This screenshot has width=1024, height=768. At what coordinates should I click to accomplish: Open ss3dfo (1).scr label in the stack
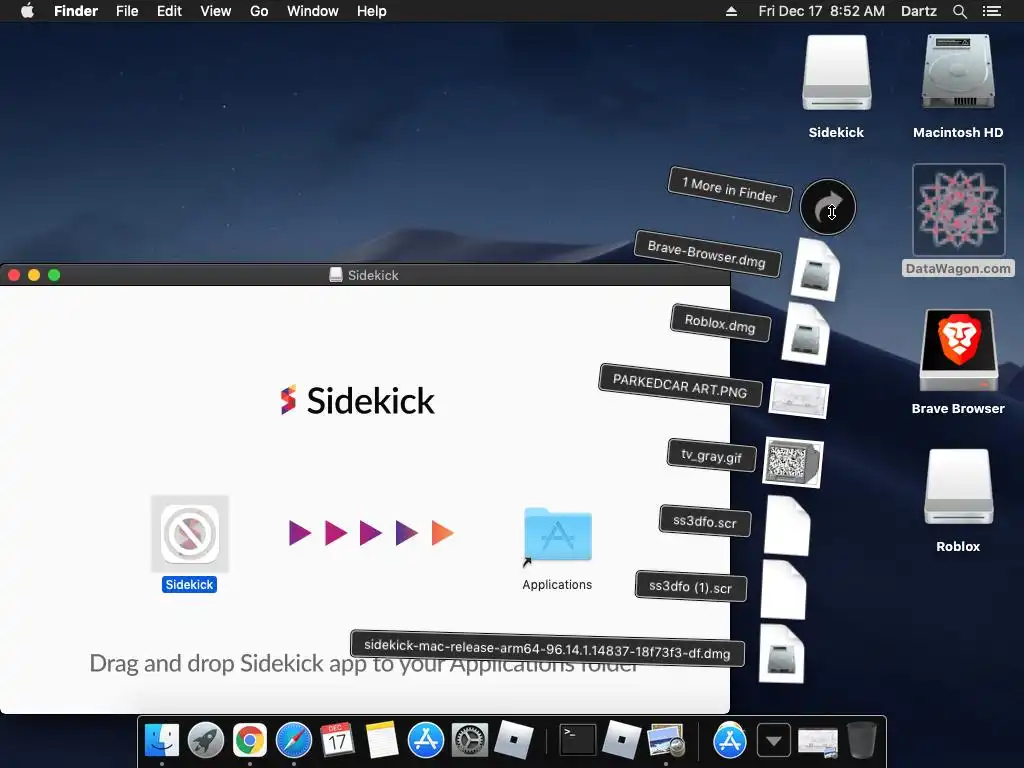[690, 586]
